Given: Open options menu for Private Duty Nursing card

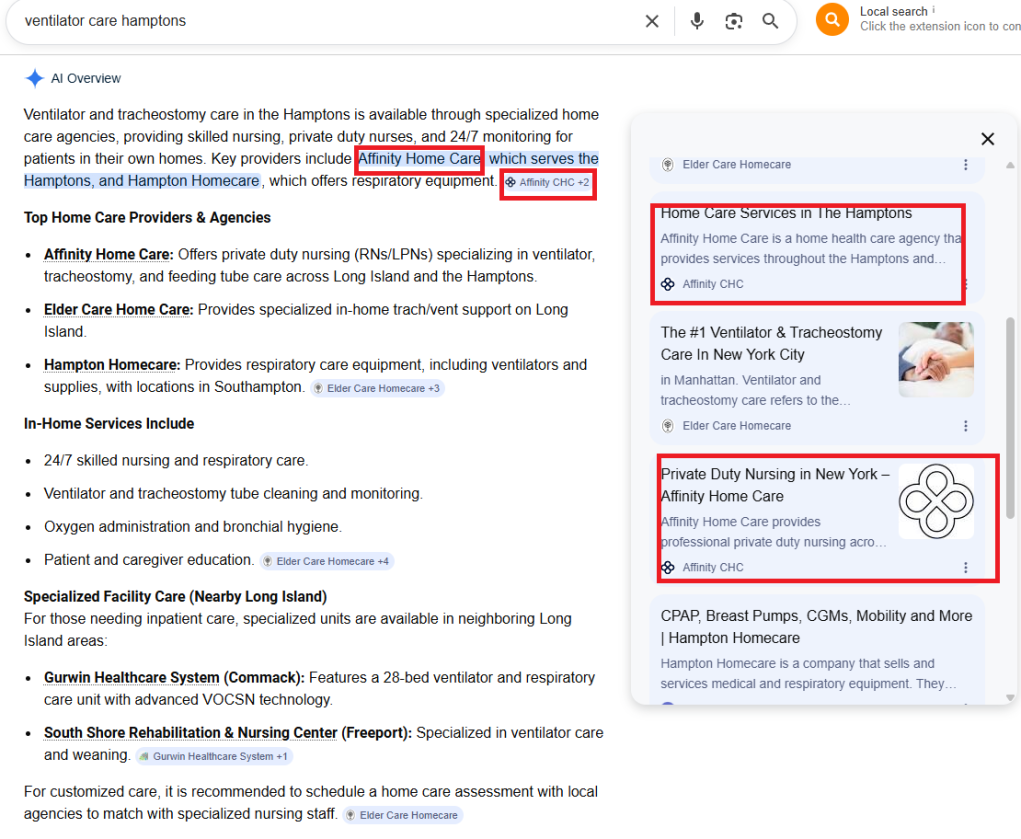Looking at the screenshot, I should (965, 567).
